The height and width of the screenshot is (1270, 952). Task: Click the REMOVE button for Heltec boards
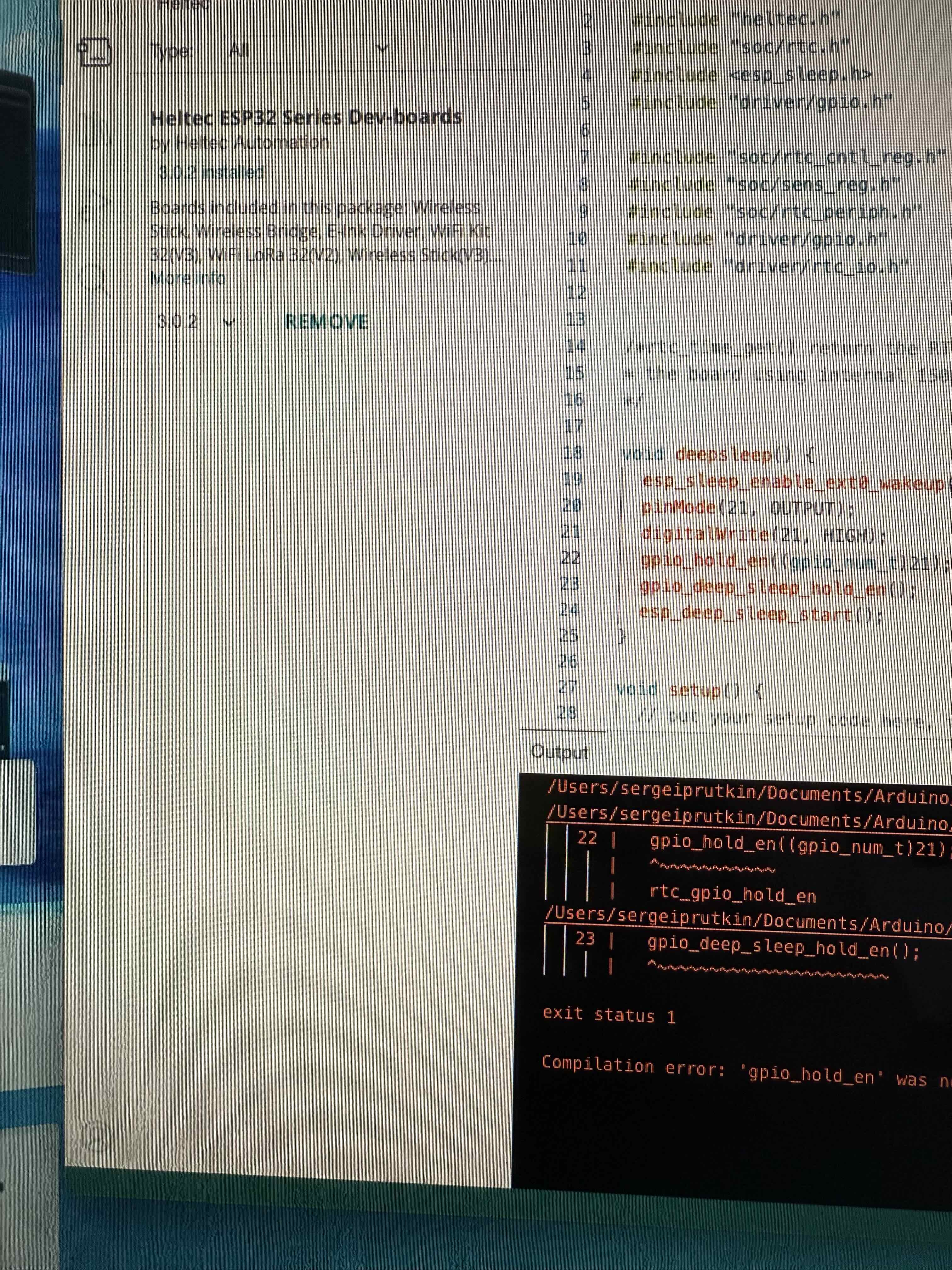tap(326, 322)
